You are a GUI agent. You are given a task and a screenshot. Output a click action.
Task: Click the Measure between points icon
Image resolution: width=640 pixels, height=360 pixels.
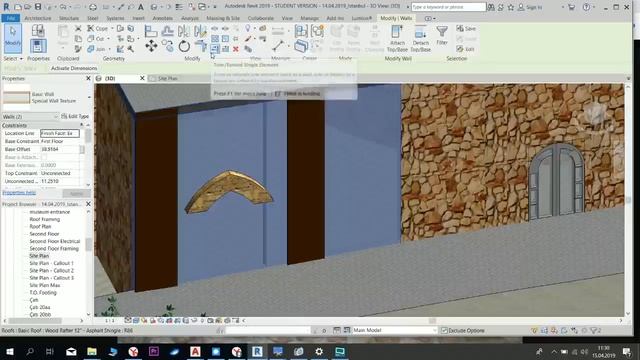278,46
